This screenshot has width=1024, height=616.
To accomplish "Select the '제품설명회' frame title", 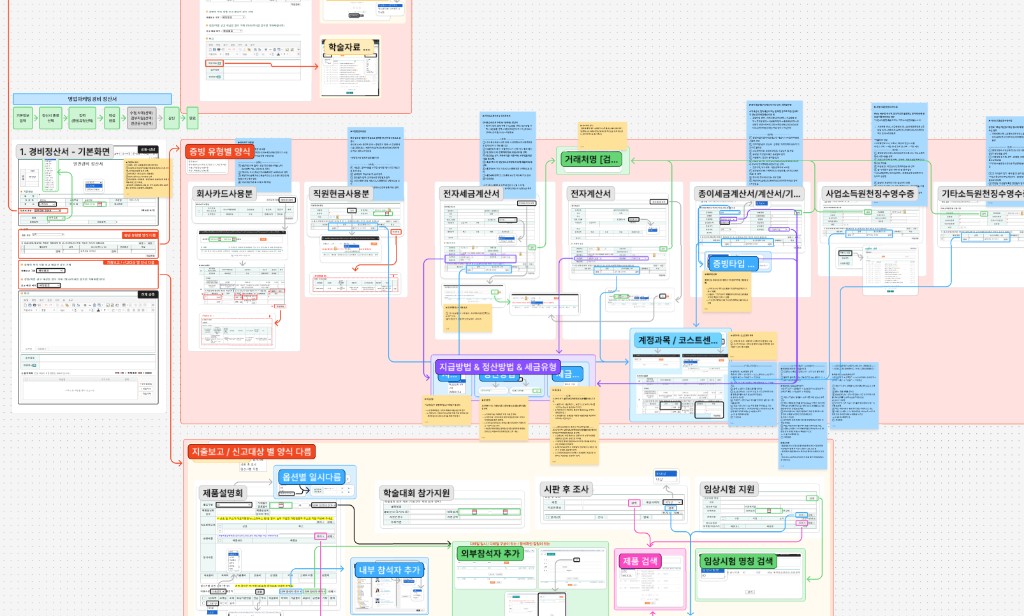I will click(223, 493).
